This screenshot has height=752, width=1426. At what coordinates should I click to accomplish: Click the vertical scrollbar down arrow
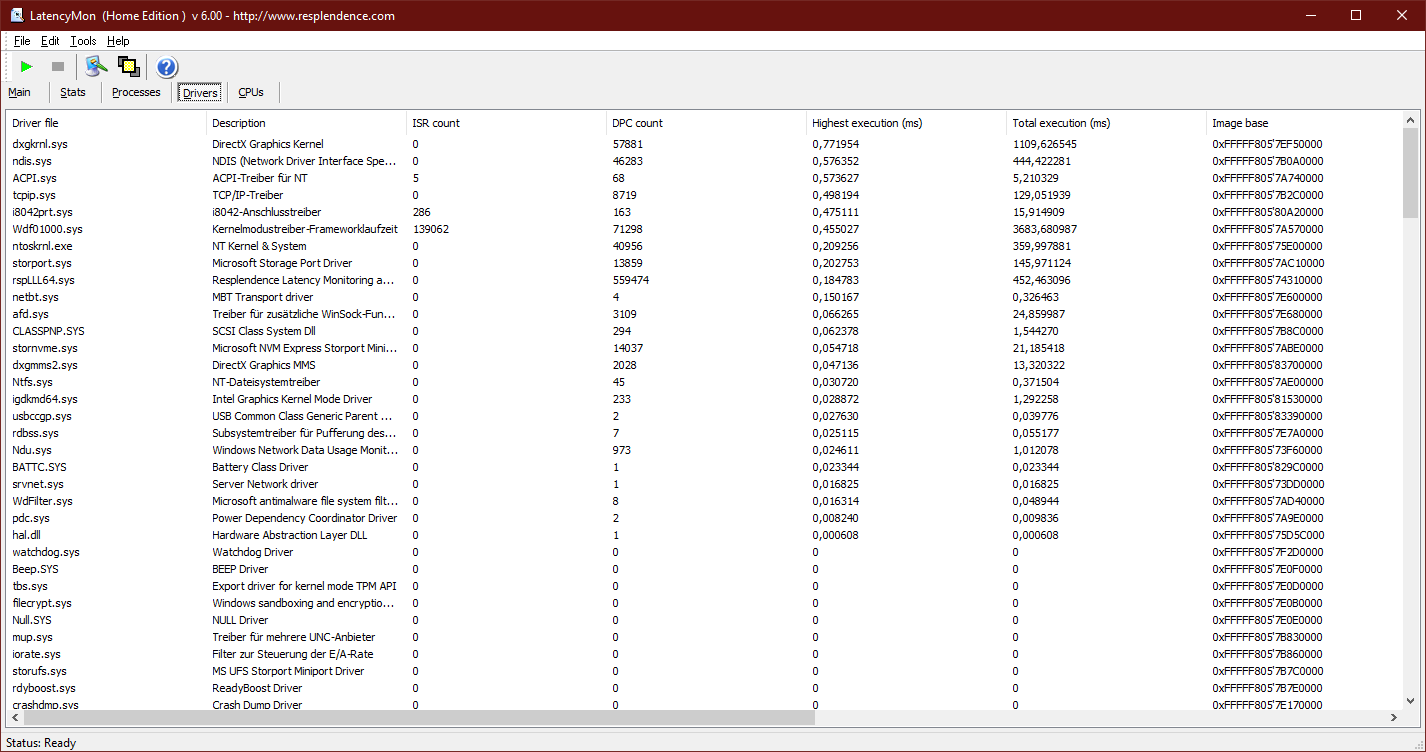(1410, 701)
